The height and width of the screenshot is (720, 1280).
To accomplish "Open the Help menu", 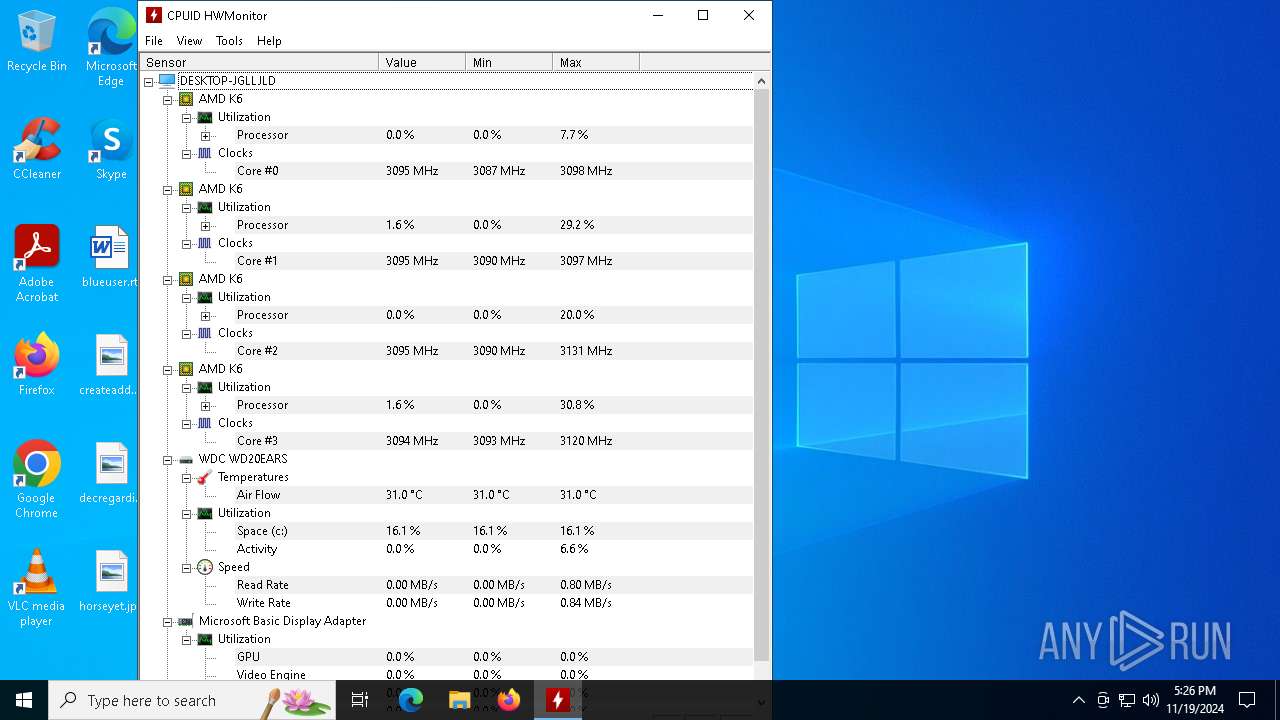I will pyautogui.click(x=269, y=41).
